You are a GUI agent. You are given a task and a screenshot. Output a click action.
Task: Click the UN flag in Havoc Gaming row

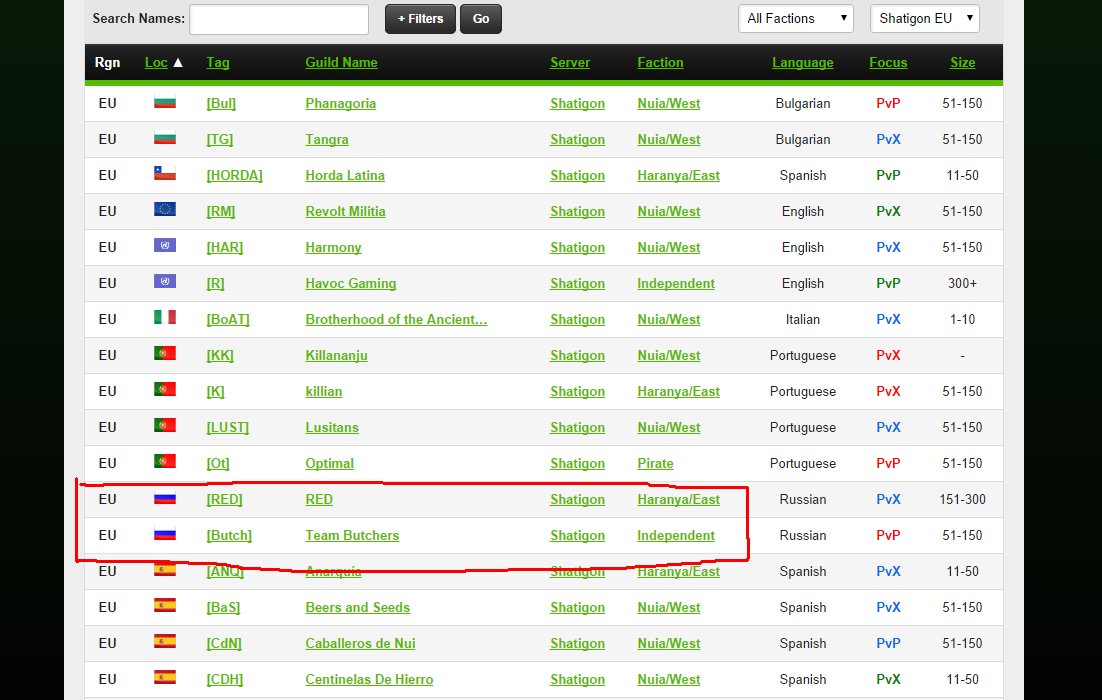164,281
